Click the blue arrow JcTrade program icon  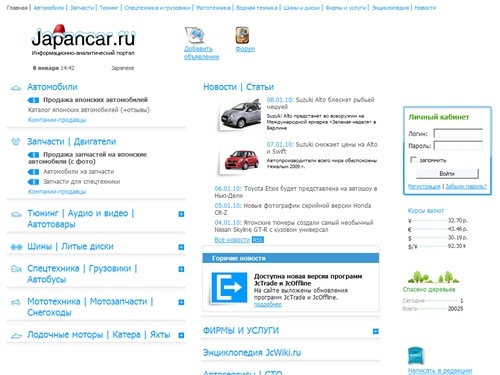click(229, 287)
